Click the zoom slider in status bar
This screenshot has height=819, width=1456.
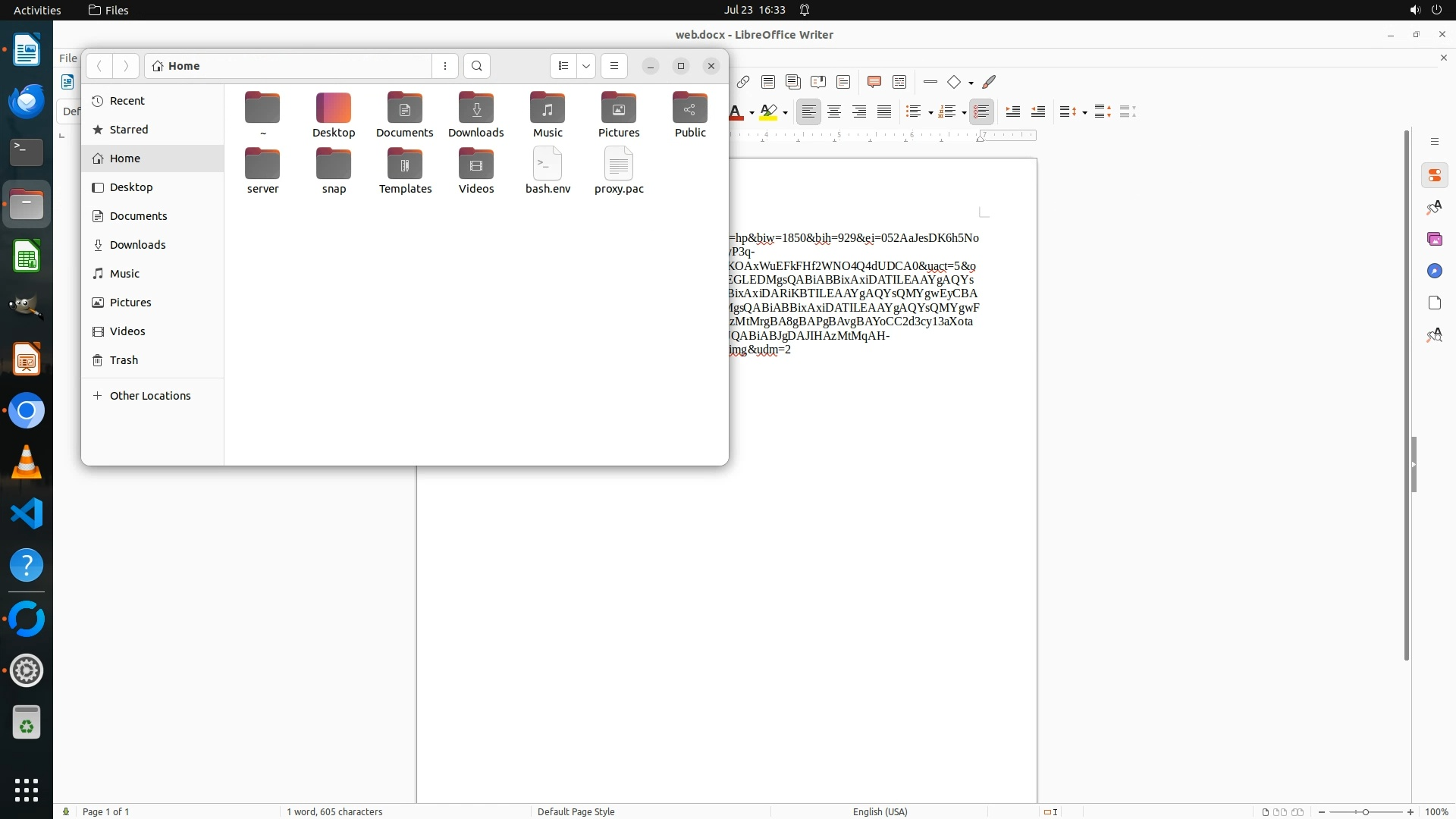click(1365, 811)
